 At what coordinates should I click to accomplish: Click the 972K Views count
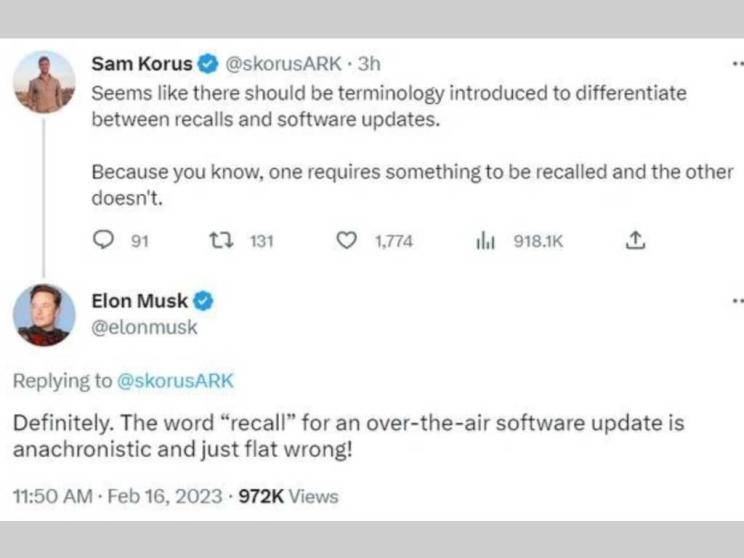(288, 496)
